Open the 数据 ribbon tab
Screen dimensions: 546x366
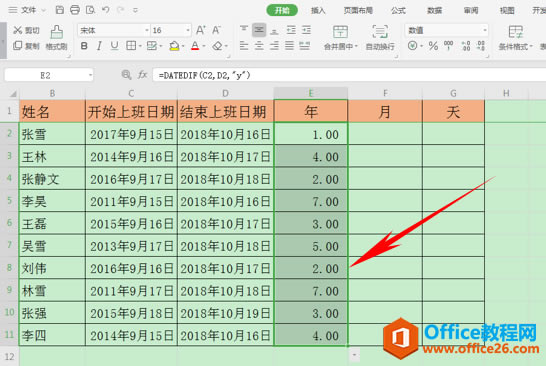point(435,10)
